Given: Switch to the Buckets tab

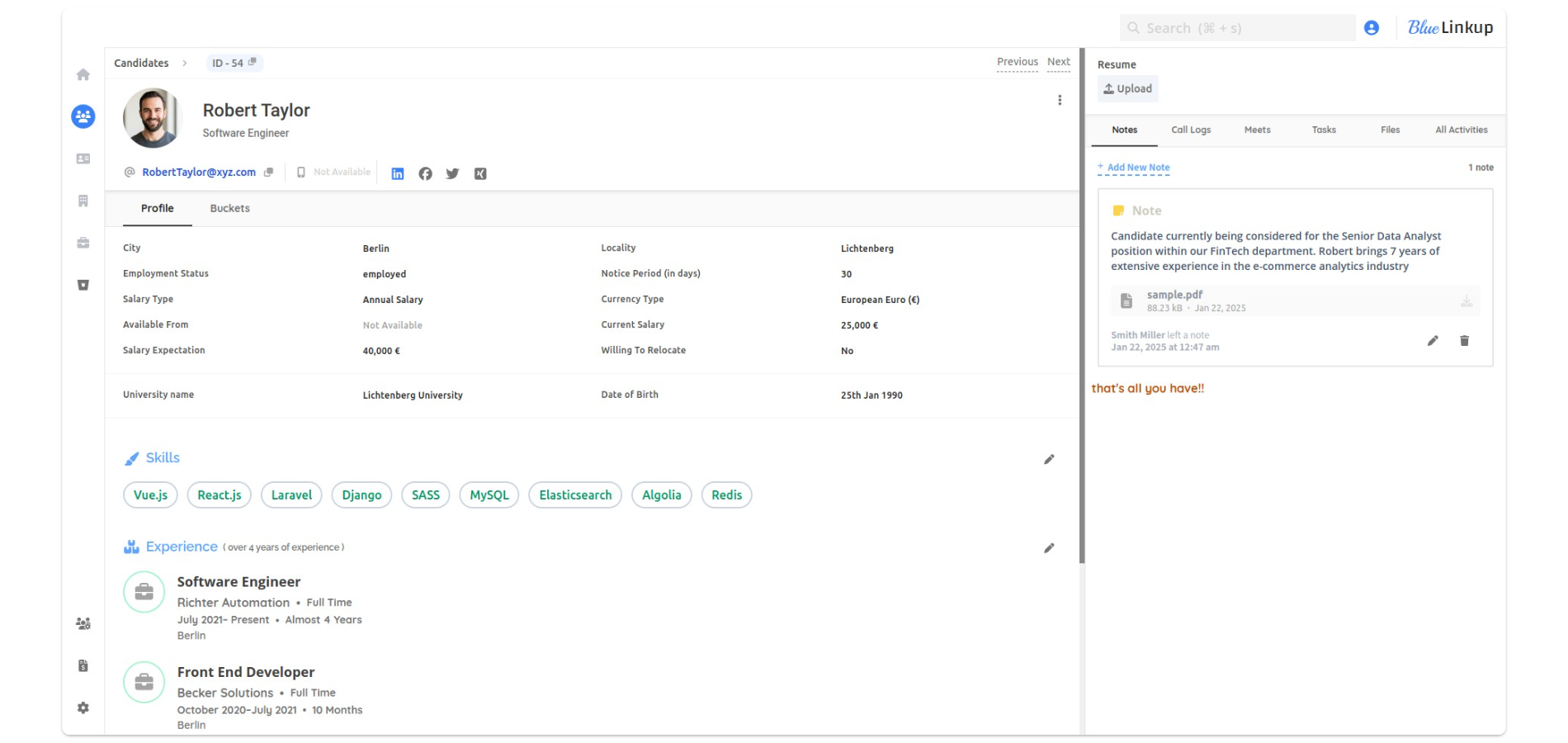Looking at the screenshot, I should click(x=229, y=208).
